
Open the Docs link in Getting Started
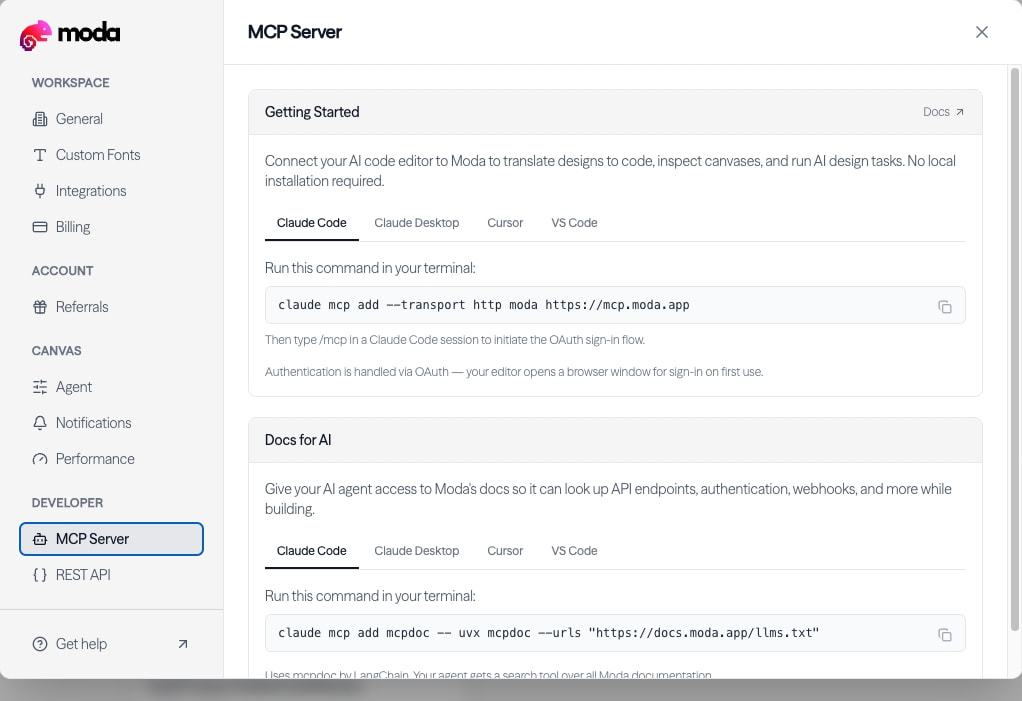[943, 112]
